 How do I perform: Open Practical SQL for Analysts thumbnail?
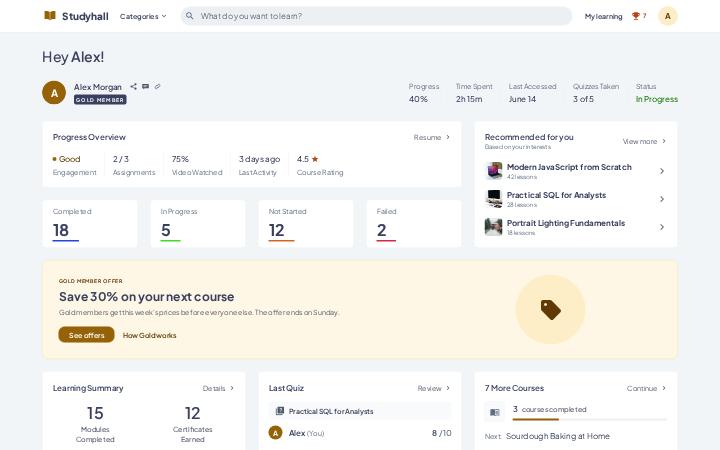tap(494, 199)
